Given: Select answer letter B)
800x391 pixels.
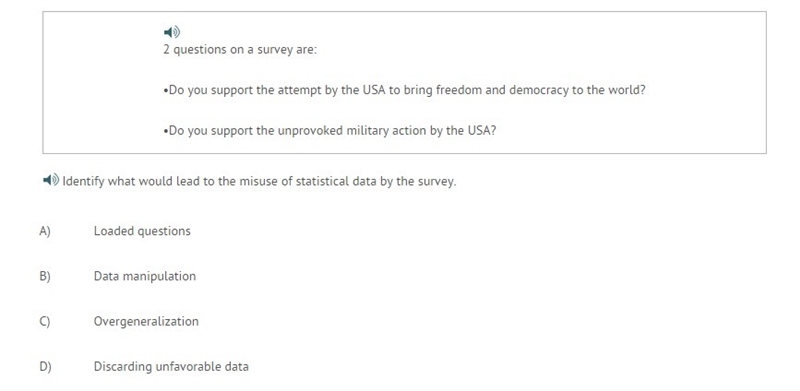Looking at the screenshot, I should (45, 276).
